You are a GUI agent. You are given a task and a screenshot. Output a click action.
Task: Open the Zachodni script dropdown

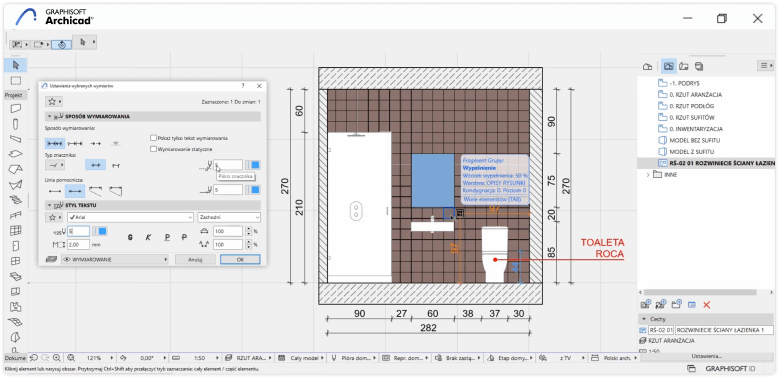[229, 217]
